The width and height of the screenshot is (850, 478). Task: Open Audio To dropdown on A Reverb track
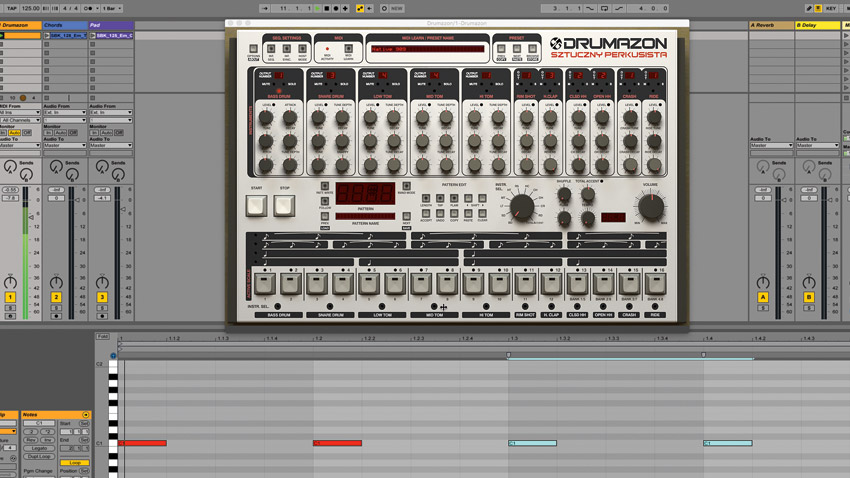pos(771,145)
